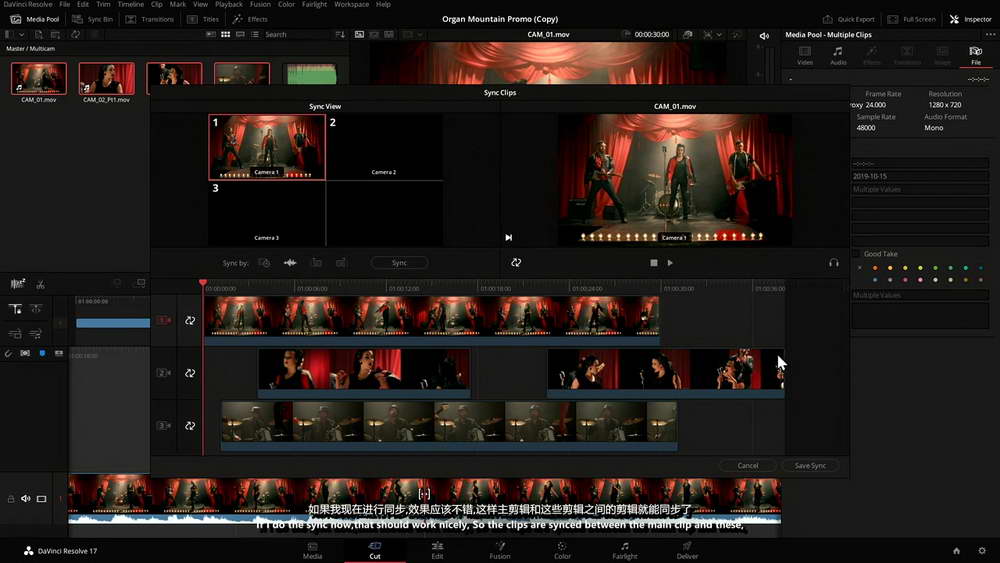Cancel the Sync Clips dialog
The height and width of the screenshot is (563, 1000).
point(748,465)
